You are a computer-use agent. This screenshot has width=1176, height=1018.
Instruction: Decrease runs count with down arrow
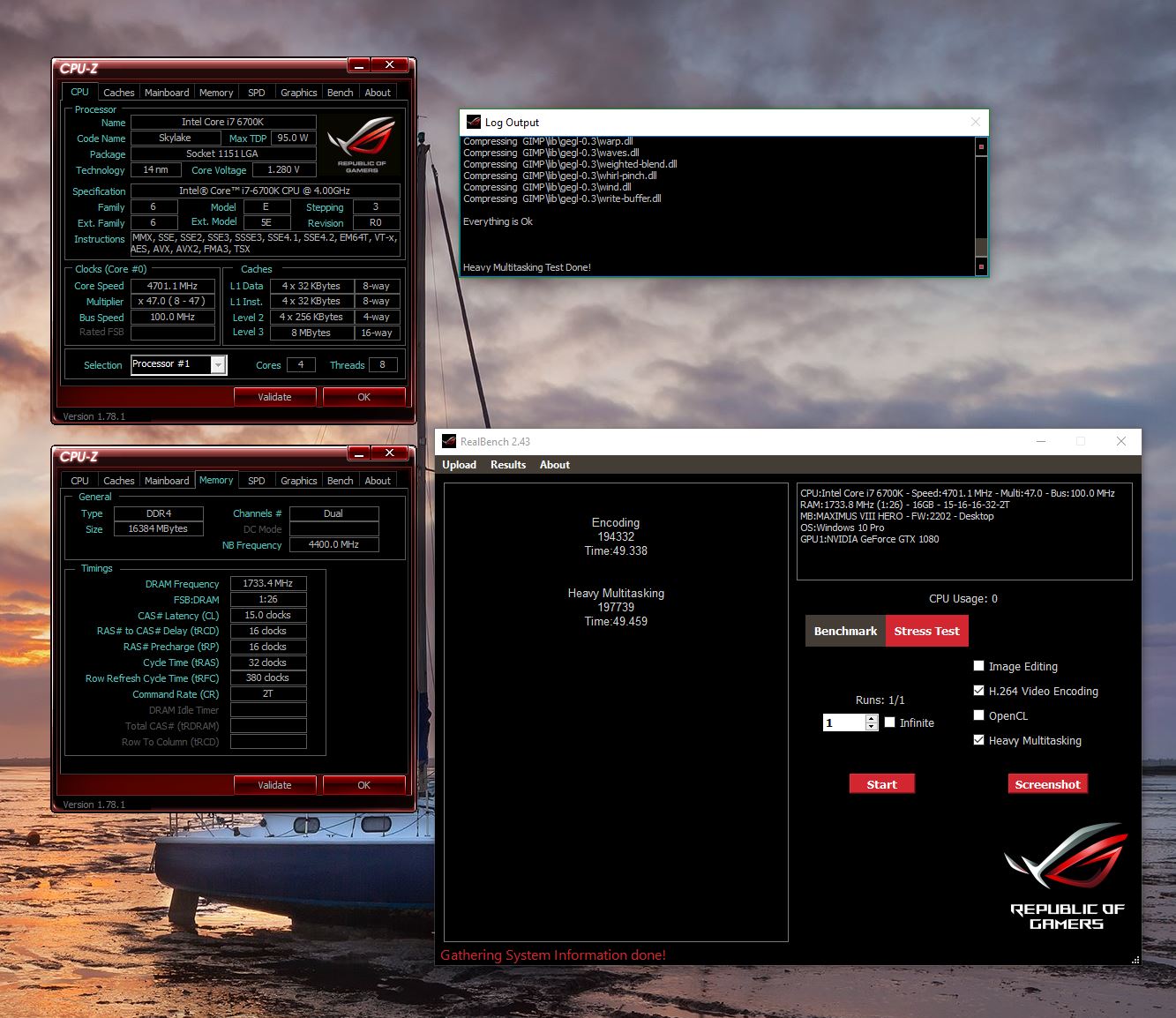coord(872,727)
